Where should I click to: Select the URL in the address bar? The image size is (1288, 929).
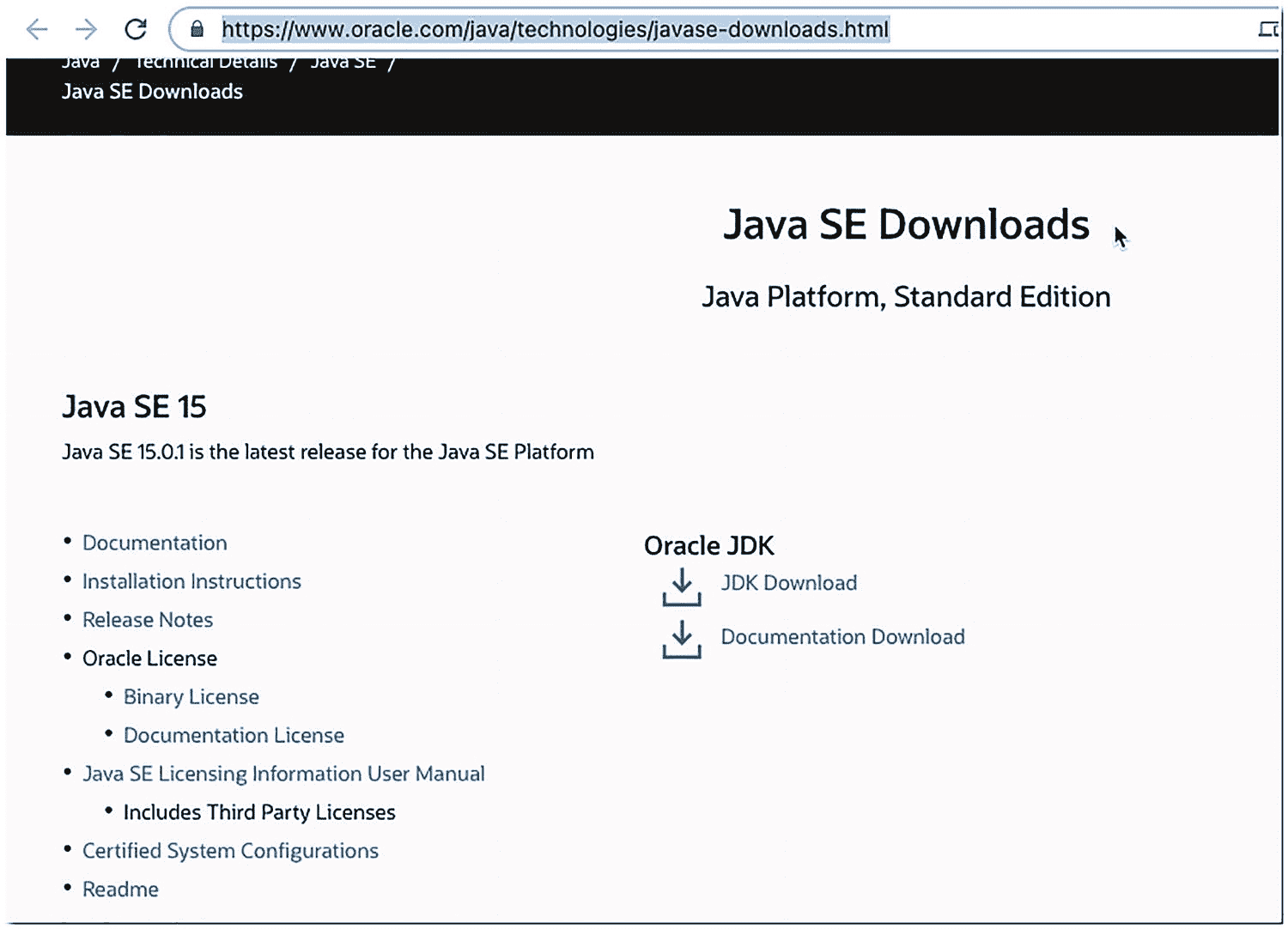[556, 30]
